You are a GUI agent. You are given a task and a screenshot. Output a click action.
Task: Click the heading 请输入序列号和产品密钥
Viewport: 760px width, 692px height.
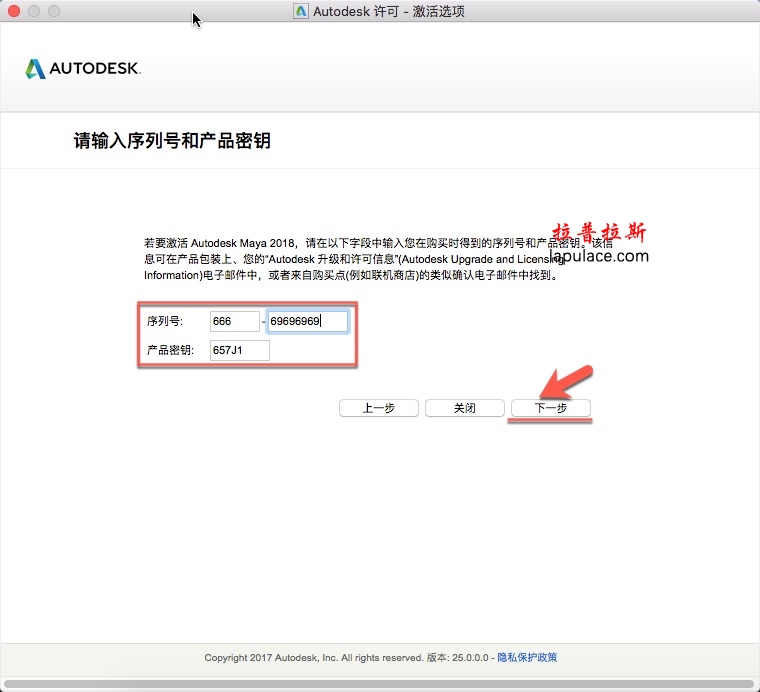172,141
